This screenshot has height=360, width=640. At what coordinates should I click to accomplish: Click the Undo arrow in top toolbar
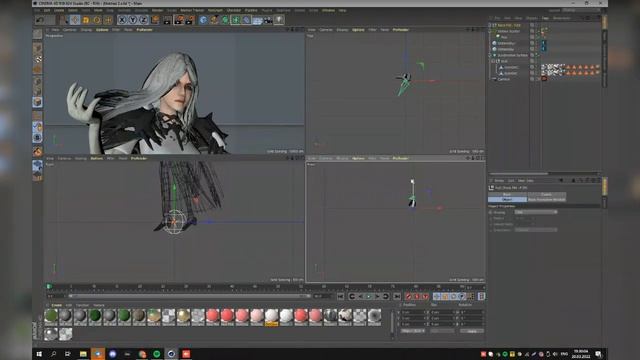tap(40, 20)
